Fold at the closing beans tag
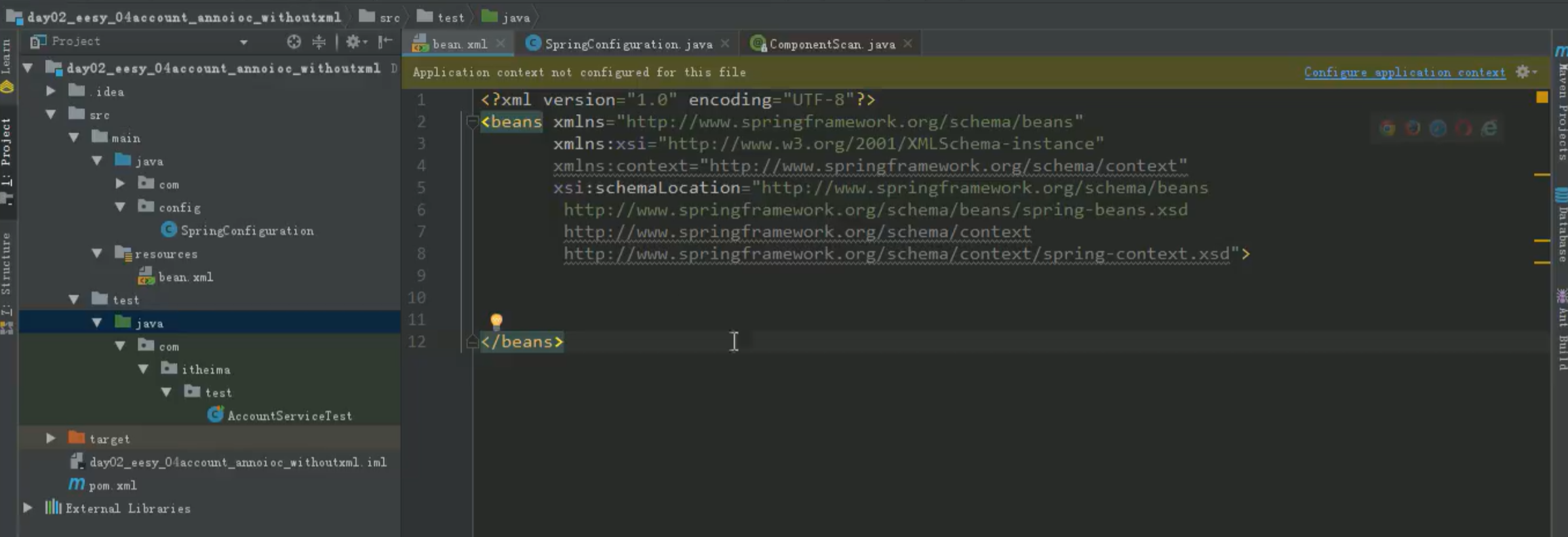The height and width of the screenshot is (537, 1568). [471, 342]
